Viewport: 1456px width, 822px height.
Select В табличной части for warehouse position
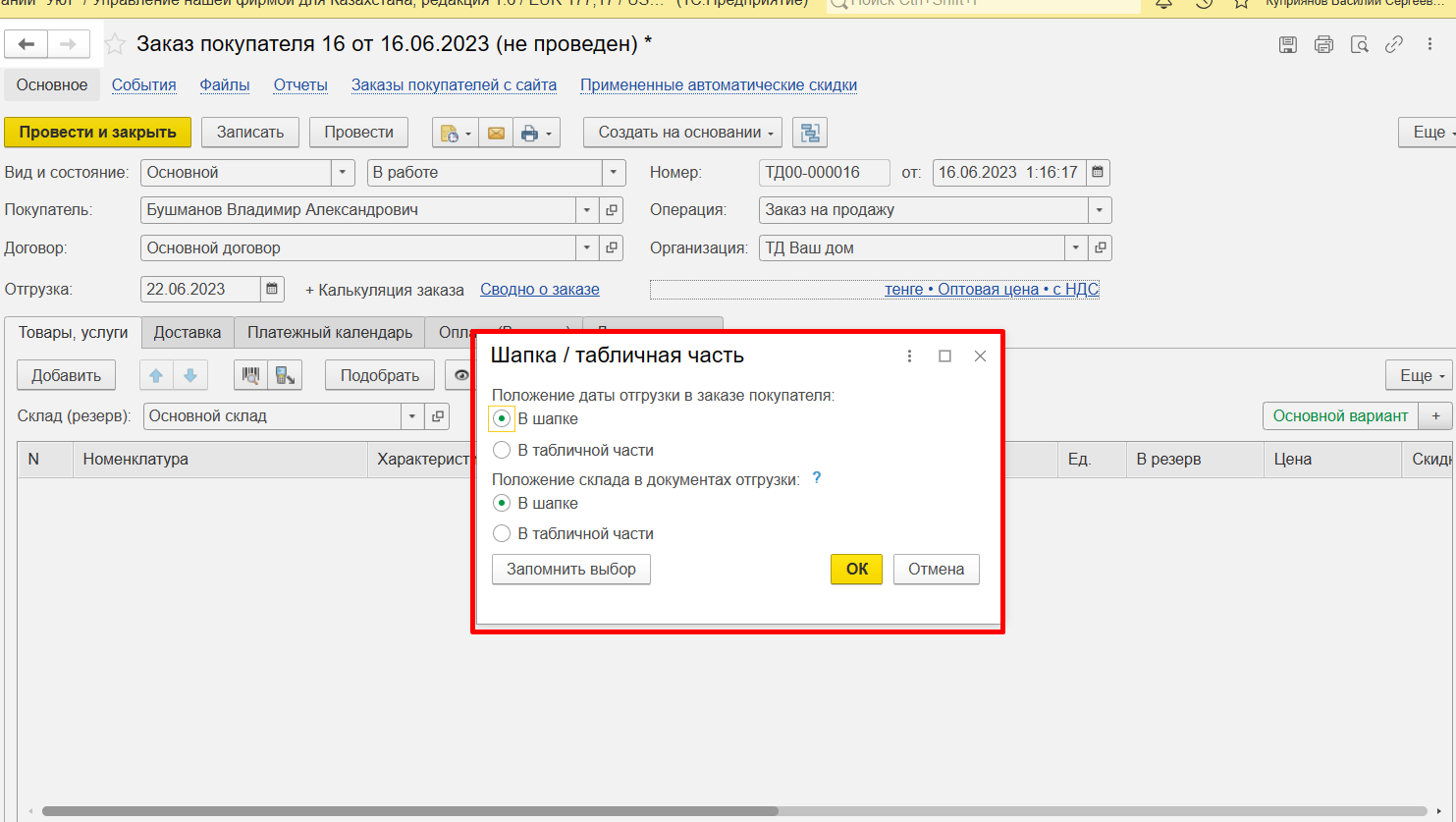pos(502,533)
